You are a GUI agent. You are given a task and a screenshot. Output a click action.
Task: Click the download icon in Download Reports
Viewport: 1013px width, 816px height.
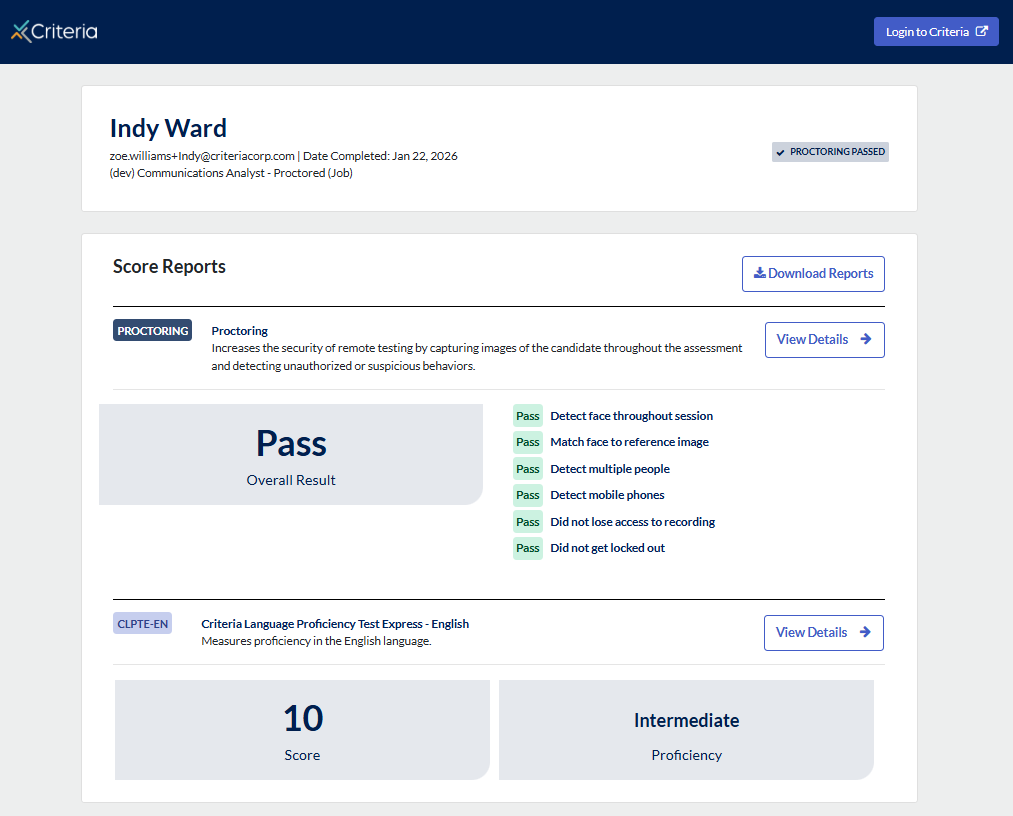pos(760,273)
